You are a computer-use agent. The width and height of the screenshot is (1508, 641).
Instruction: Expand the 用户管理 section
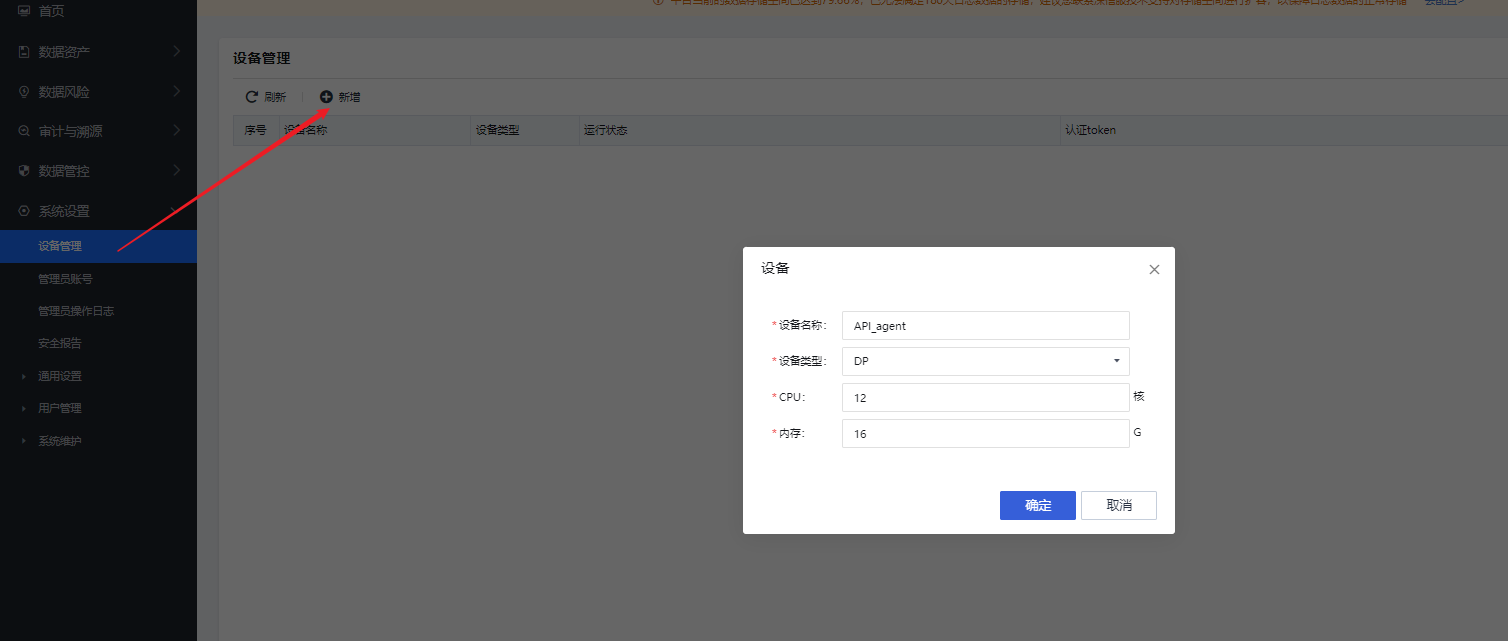58,408
